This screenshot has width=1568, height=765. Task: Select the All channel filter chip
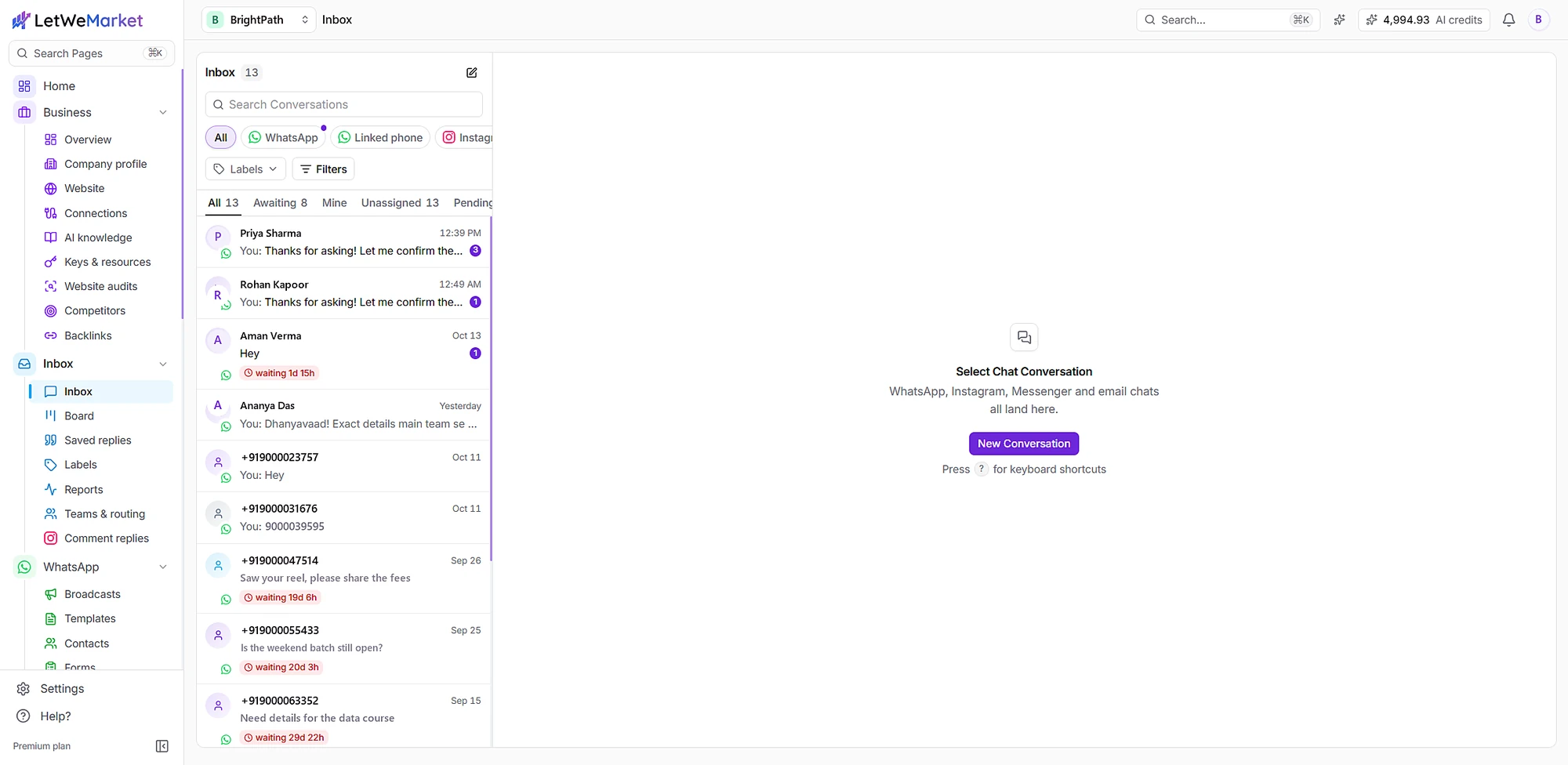221,138
